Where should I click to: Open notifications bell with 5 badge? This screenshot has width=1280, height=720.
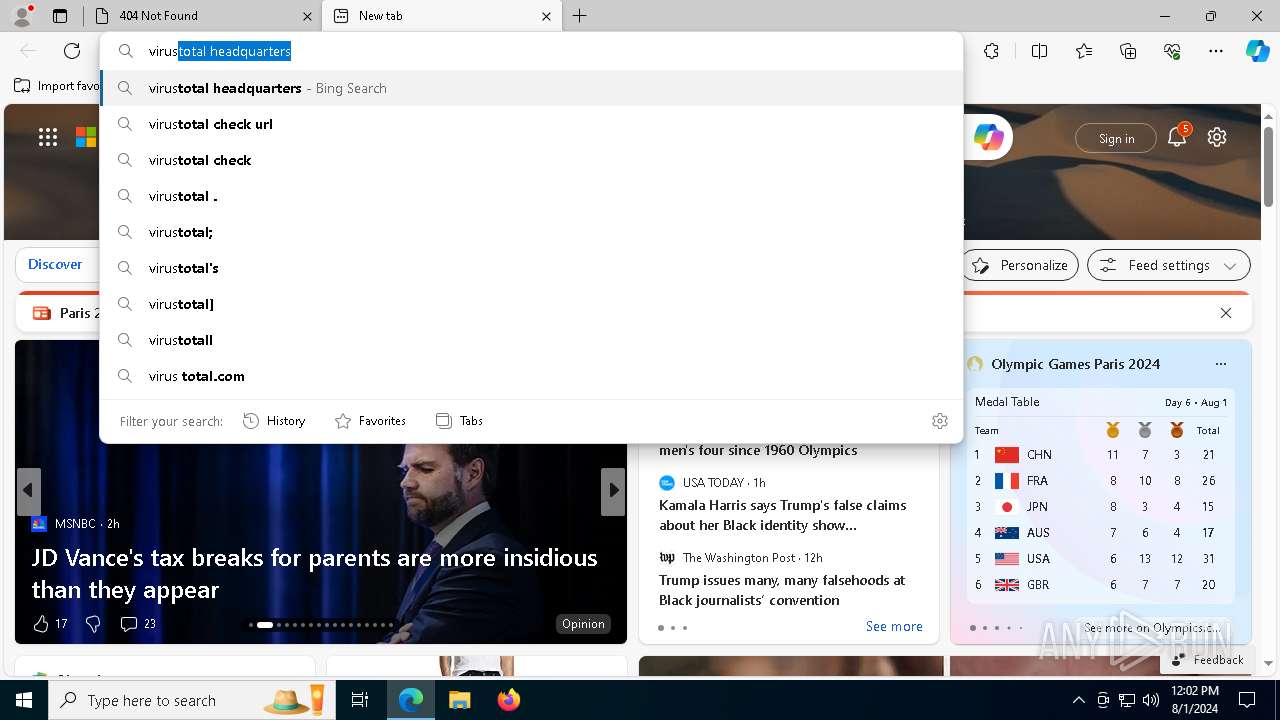point(1177,137)
